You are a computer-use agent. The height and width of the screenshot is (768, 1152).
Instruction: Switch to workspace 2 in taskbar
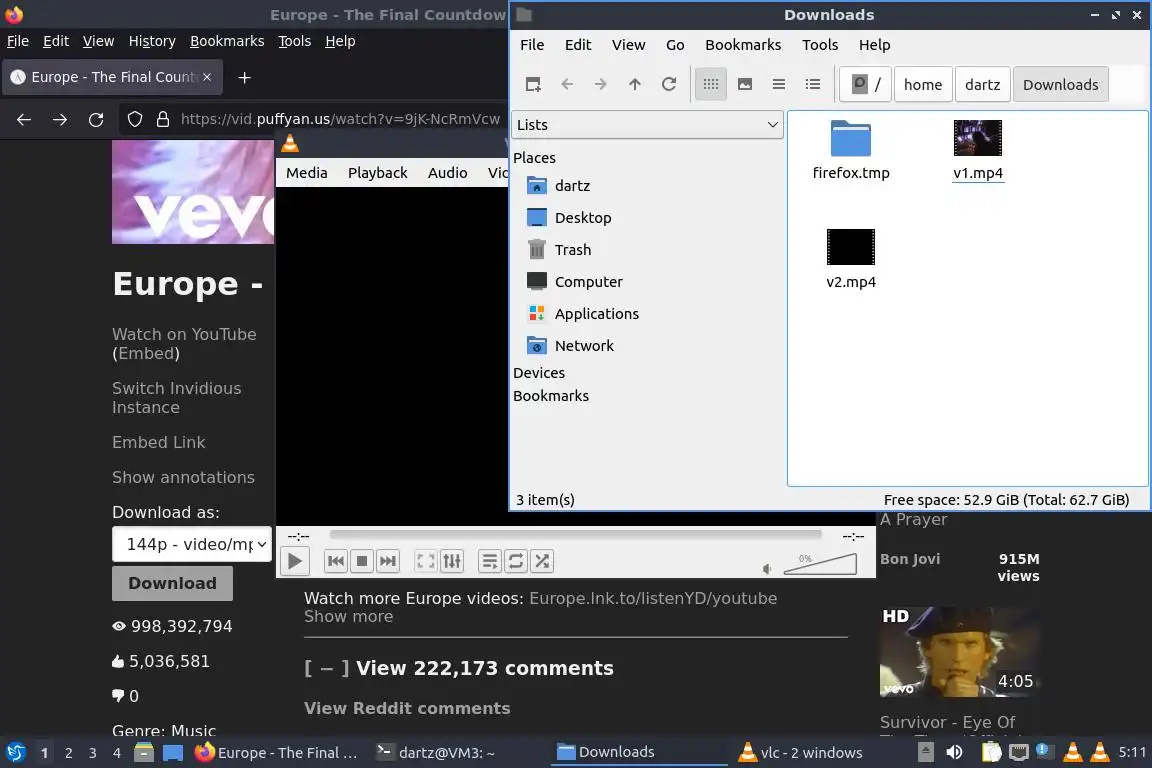pyautogui.click(x=68, y=753)
